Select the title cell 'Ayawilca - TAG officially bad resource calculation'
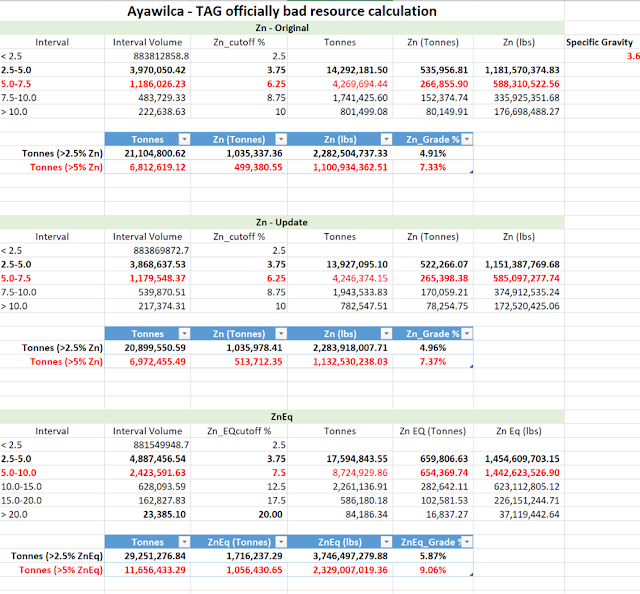 tap(282, 11)
